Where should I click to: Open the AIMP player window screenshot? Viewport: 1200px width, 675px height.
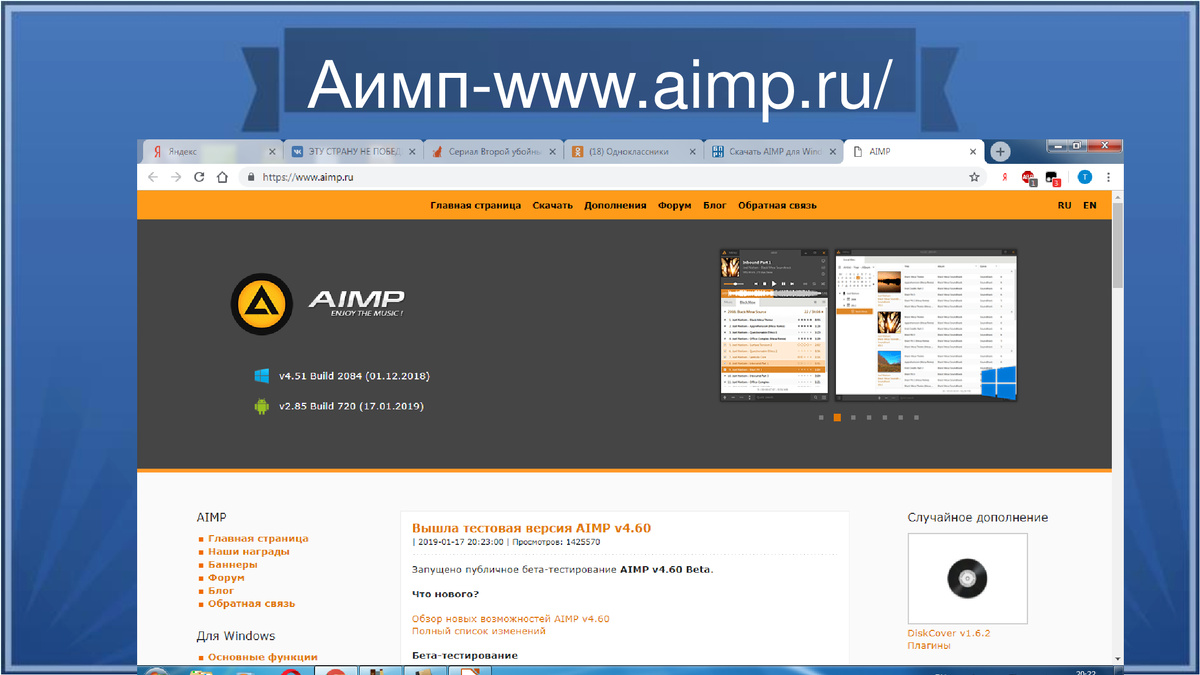click(x=775, y=327)
